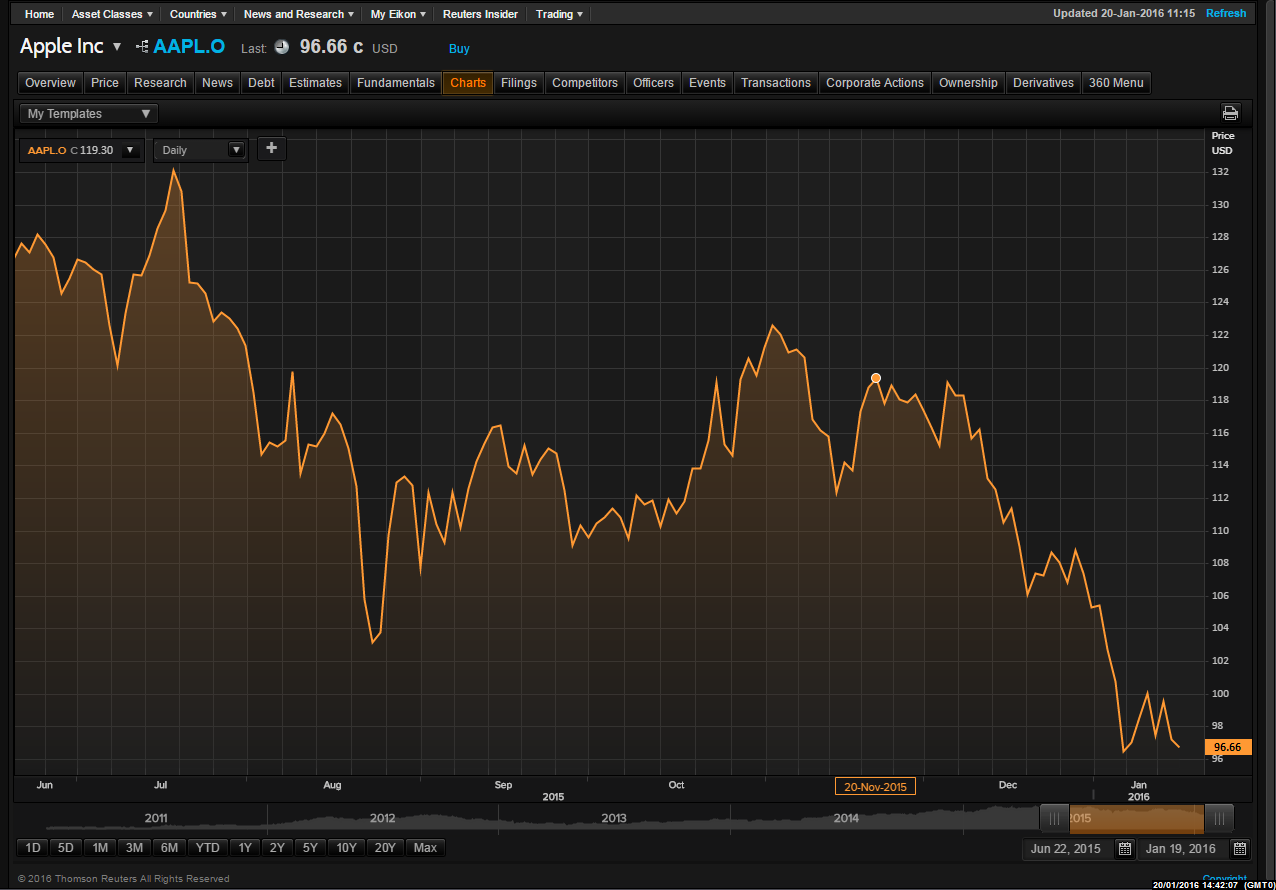View the Estimates tab
Image resolution: width=1276 pixels, height=890 pixels.
[x=315, y=83]
